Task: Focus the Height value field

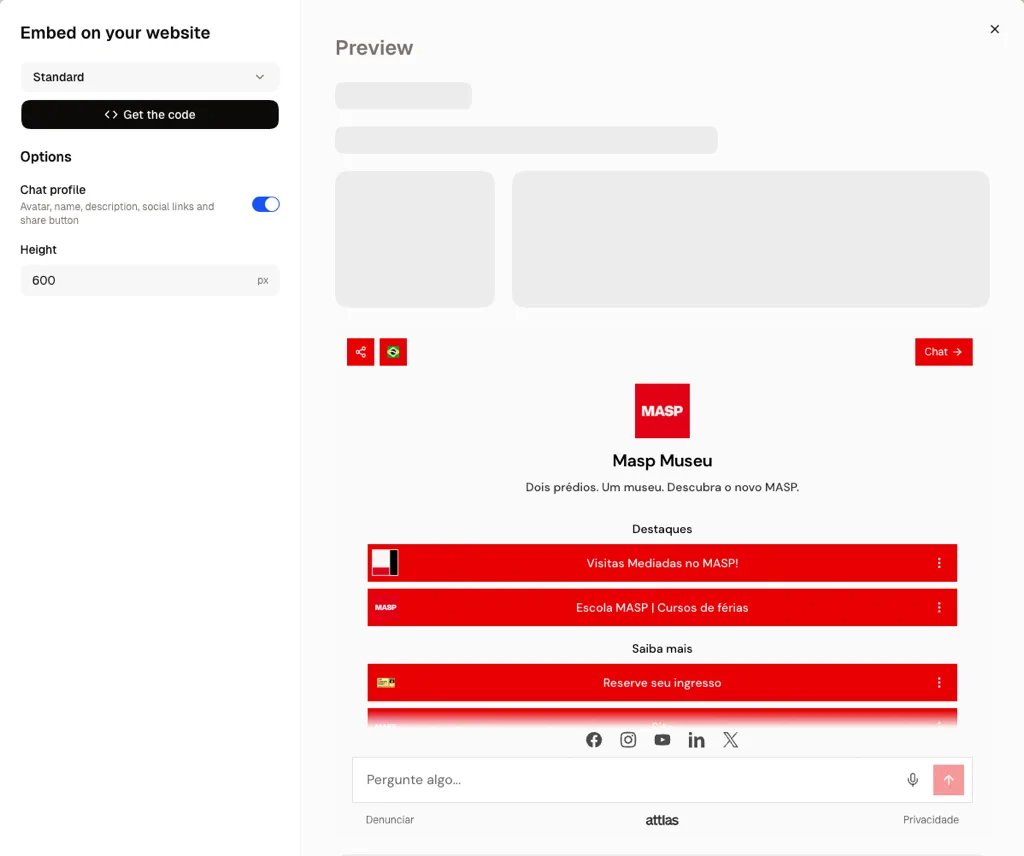Action: pyautogui.click(x=150, y=280)
